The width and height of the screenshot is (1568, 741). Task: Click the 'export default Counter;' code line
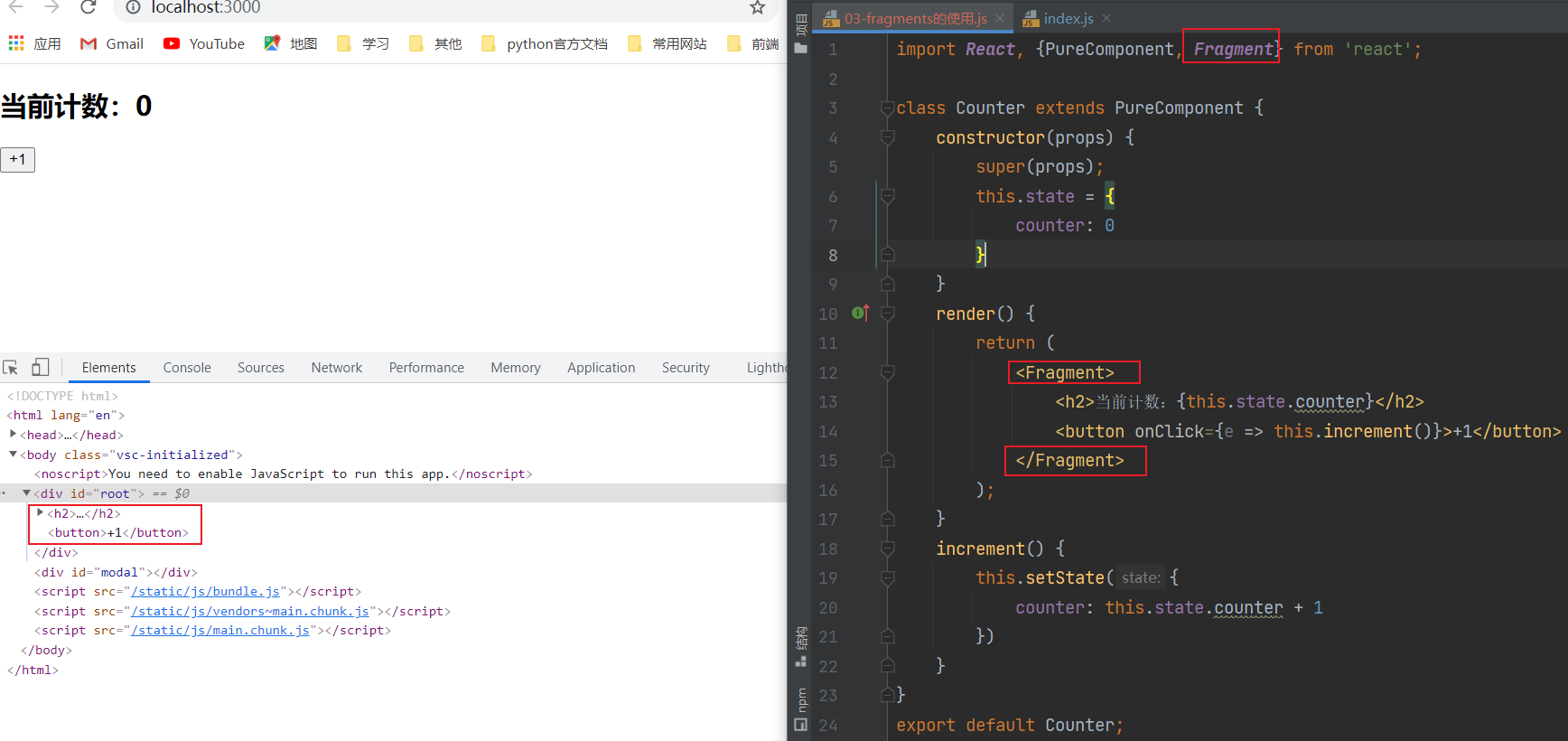(x=1010, y=725)
